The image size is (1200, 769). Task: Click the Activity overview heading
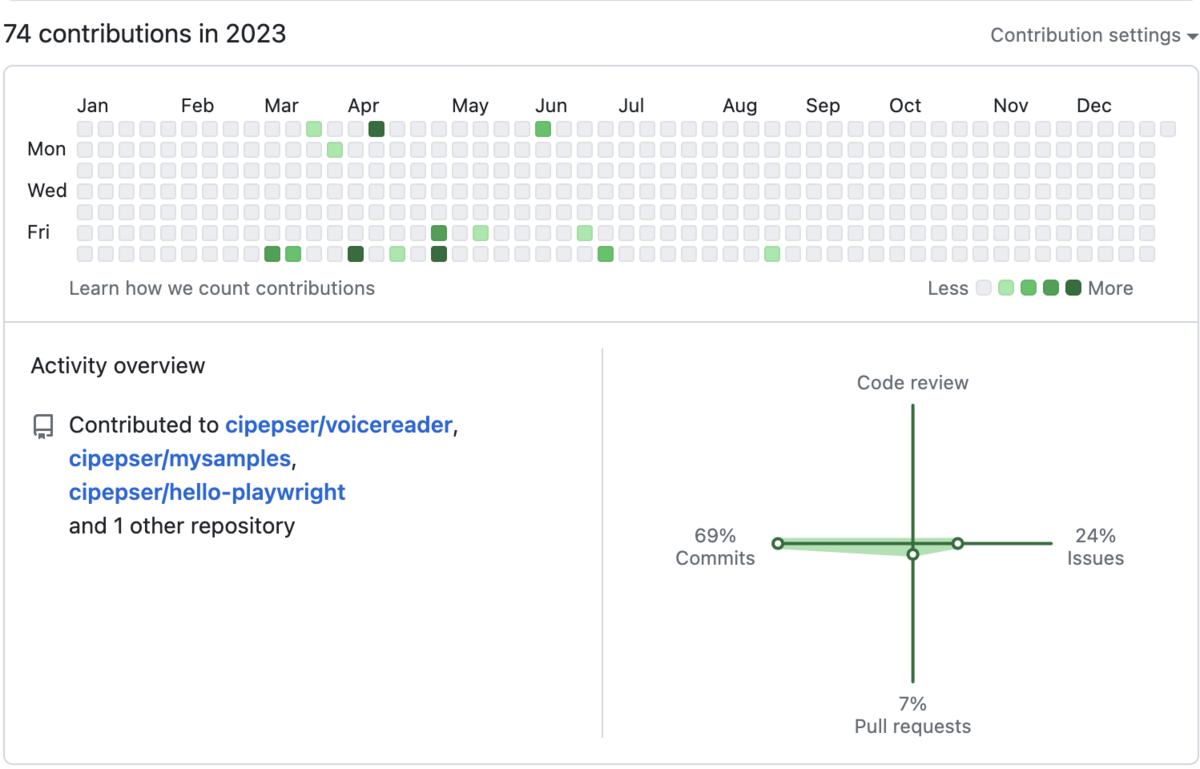[x=118, y=366]
